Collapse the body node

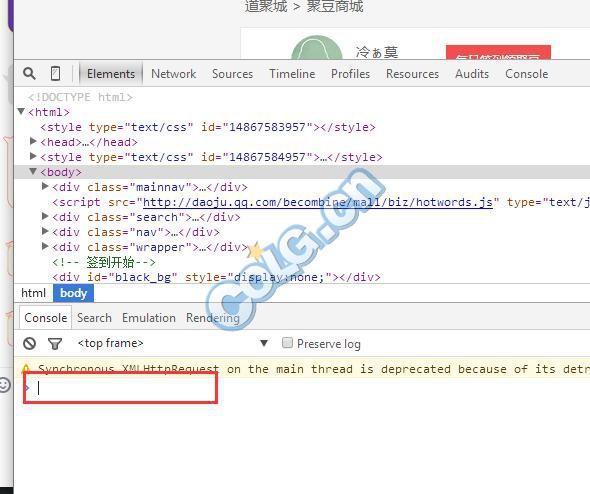pyautogui.click(x=33, y=171)
